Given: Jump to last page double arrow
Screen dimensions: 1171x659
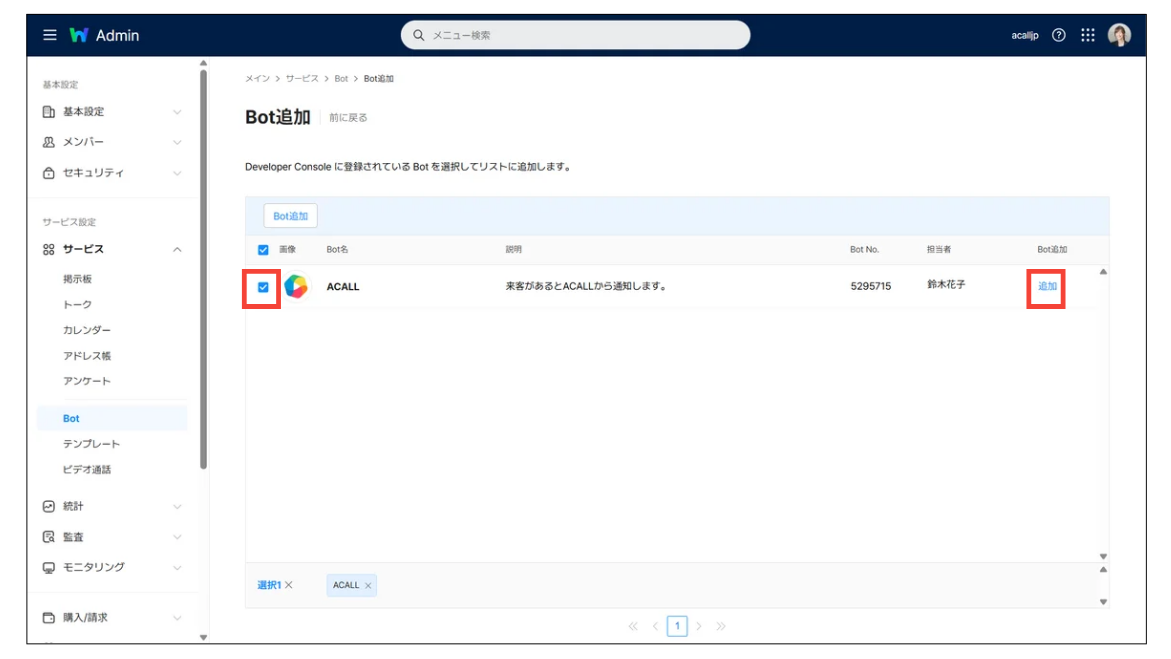Looking at the screenshot, I should click(x=721, y=626).
